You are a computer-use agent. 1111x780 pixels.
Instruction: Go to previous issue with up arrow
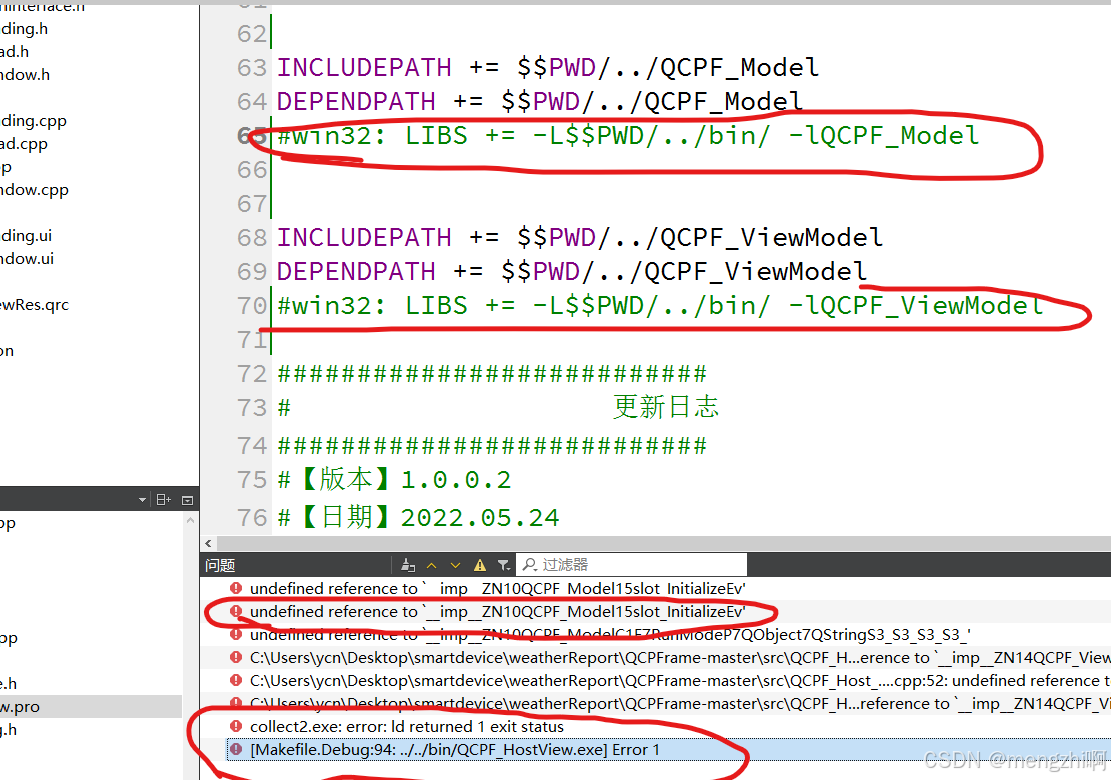tap(432, 565)
